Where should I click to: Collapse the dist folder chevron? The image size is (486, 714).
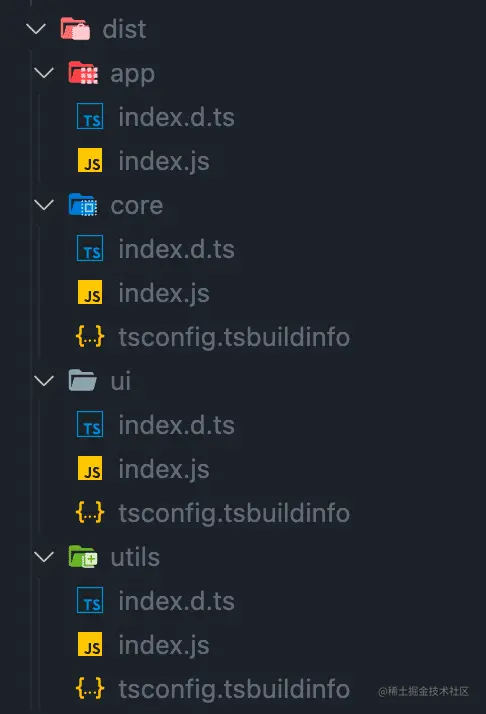[36, 29]
